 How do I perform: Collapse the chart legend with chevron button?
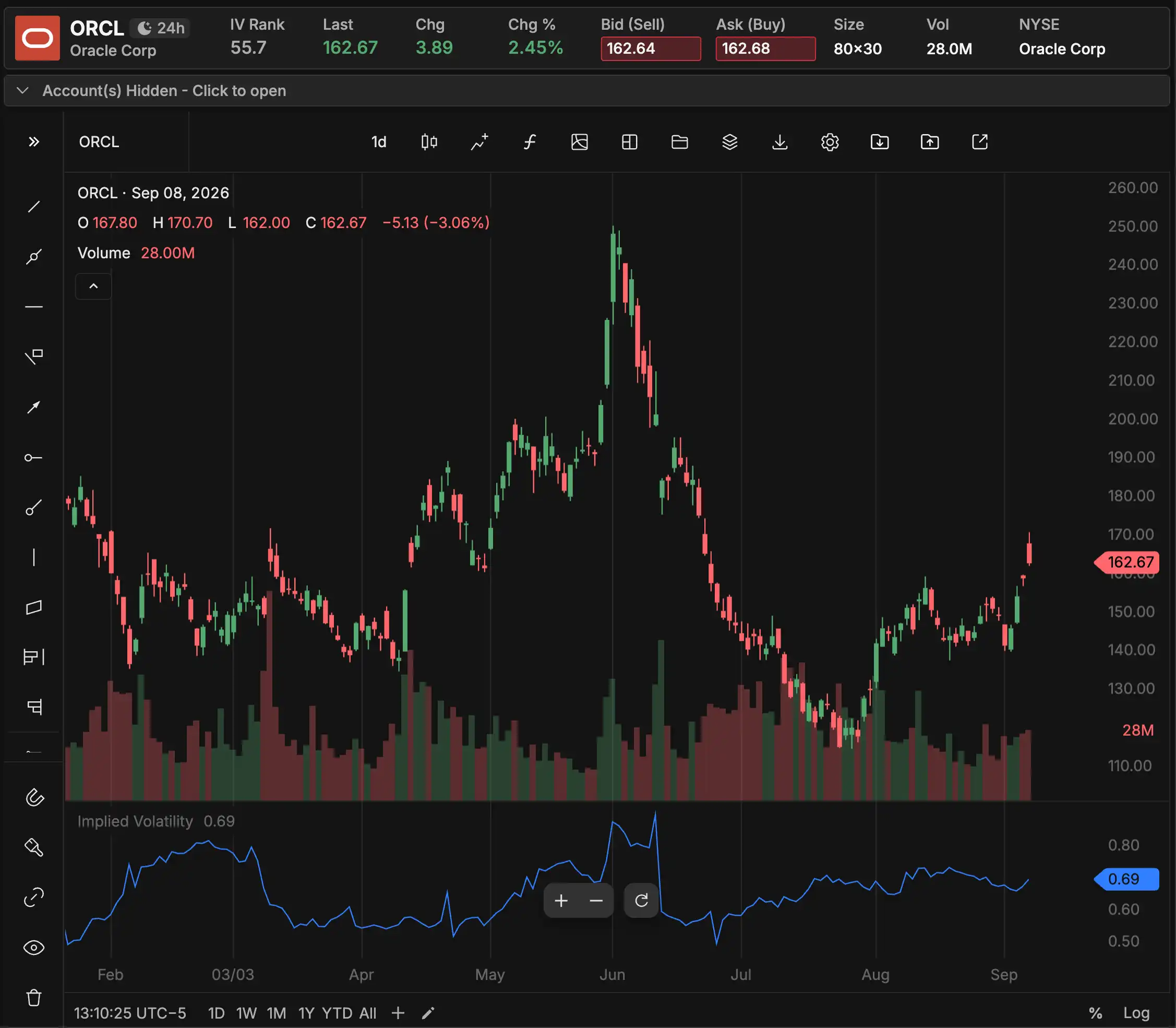coord(93,286)
